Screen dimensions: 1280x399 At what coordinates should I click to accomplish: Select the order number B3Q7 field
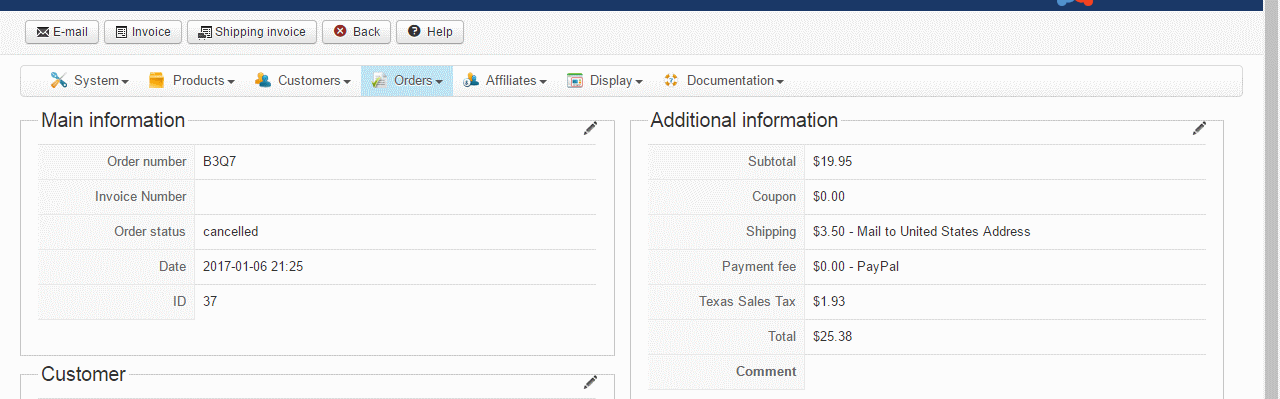395,162
